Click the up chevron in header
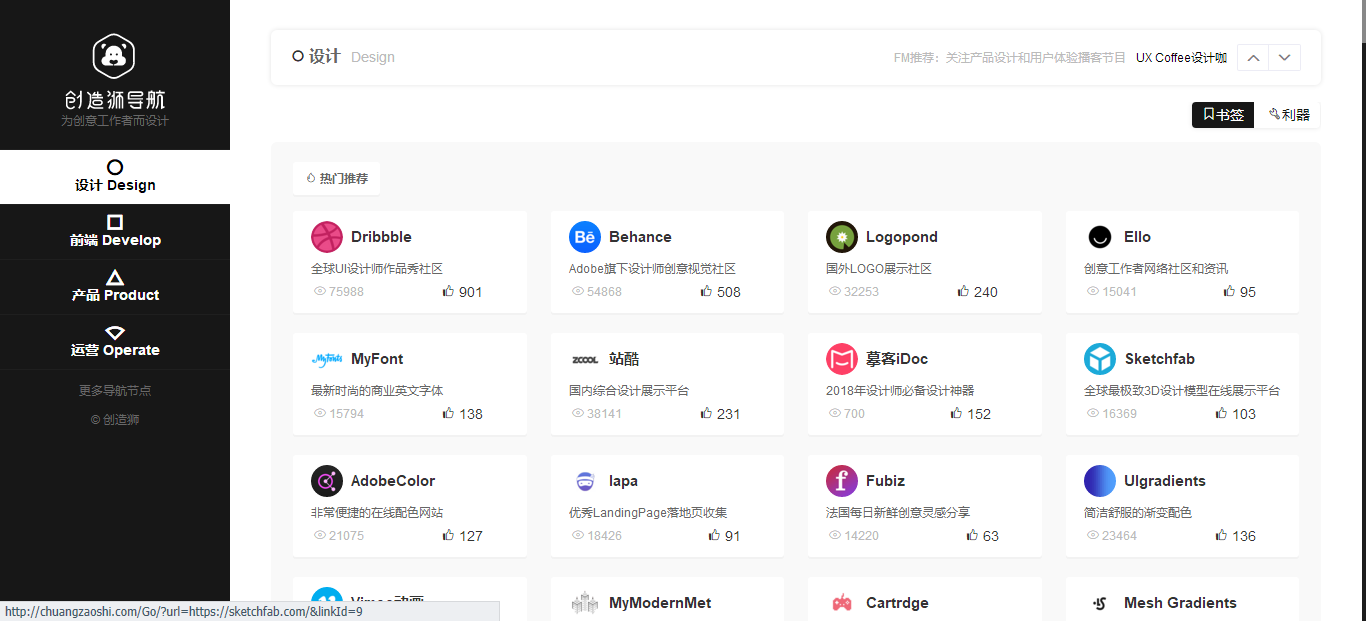The image size is (1366, 621). tap(1253, 58)
